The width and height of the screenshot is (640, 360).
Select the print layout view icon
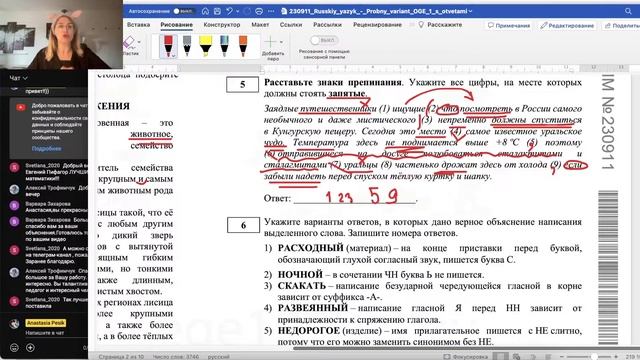point(500,356)
